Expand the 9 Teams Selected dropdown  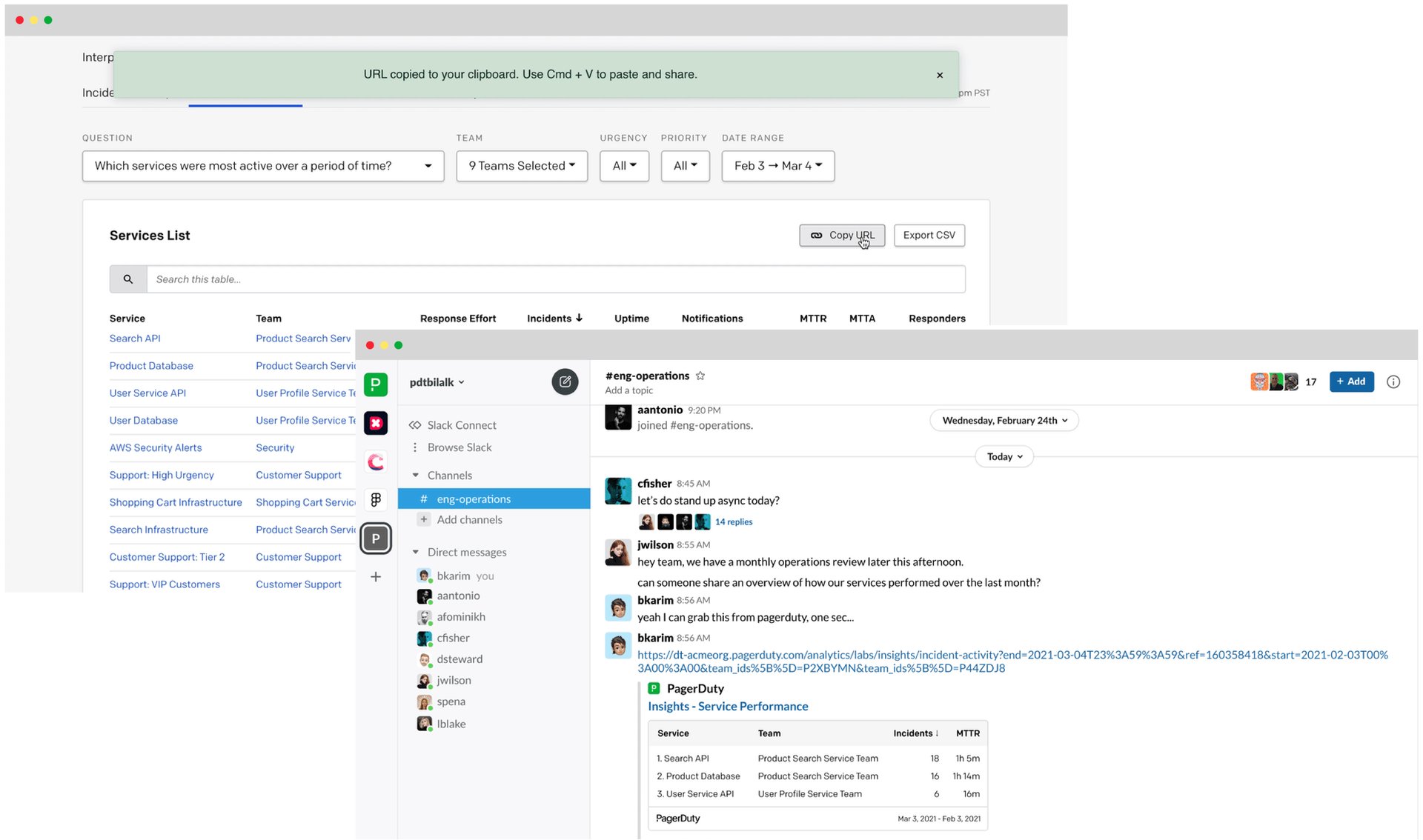tap(522, 166)
